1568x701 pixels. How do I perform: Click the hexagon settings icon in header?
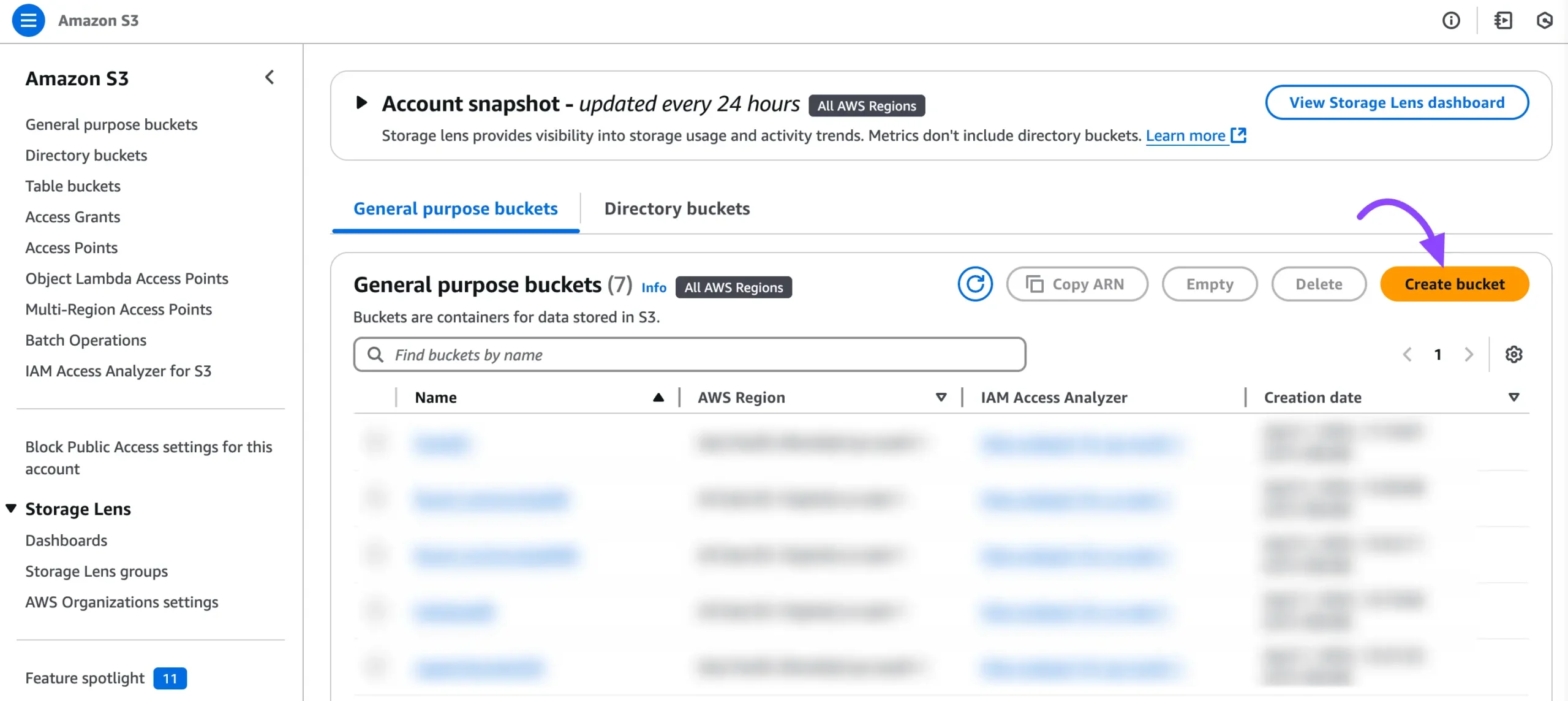(x=1545, y=20)
